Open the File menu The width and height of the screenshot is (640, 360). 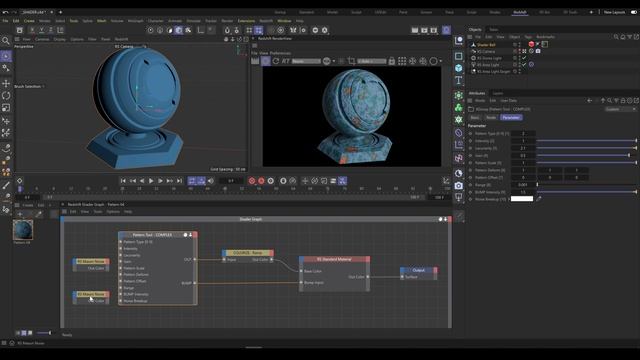tap(5, 21)
